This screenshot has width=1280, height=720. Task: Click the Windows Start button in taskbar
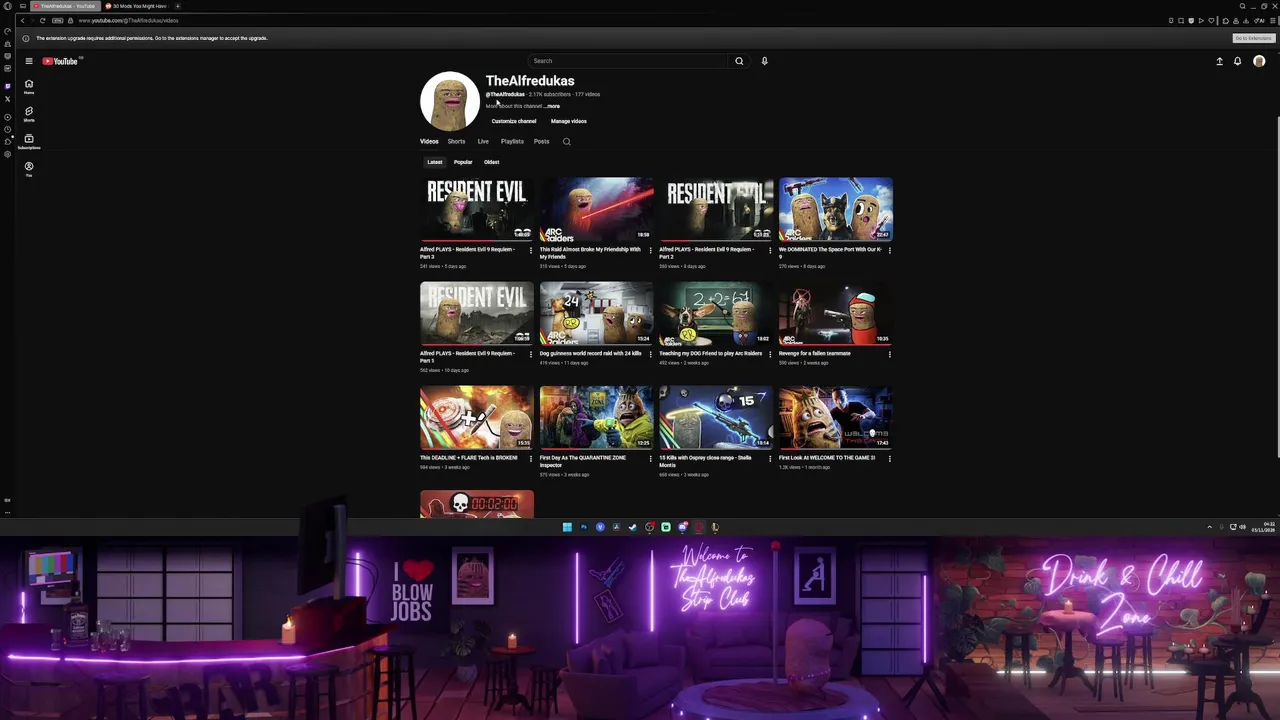coord(567,527)
